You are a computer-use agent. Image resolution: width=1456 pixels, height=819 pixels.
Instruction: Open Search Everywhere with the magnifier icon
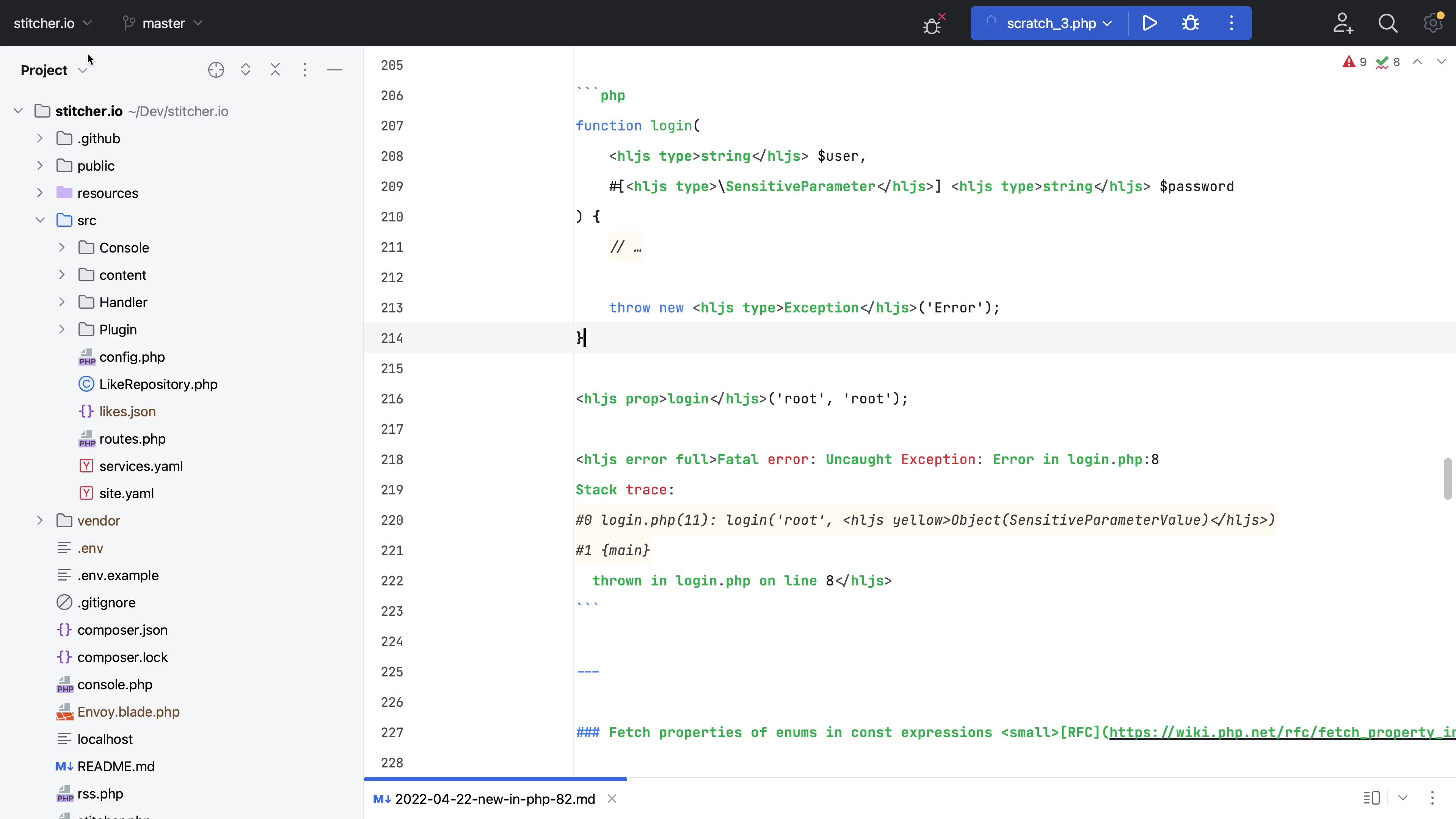pos(1388,23)
